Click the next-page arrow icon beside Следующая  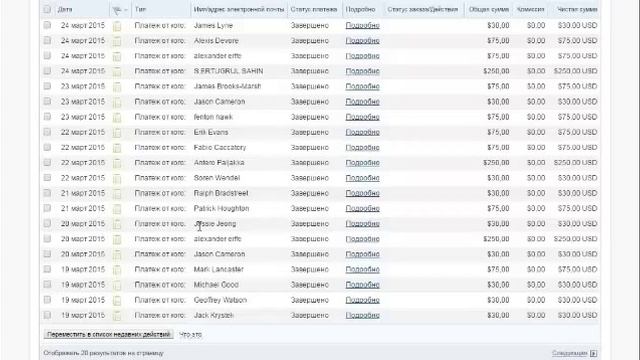(594, 353)
